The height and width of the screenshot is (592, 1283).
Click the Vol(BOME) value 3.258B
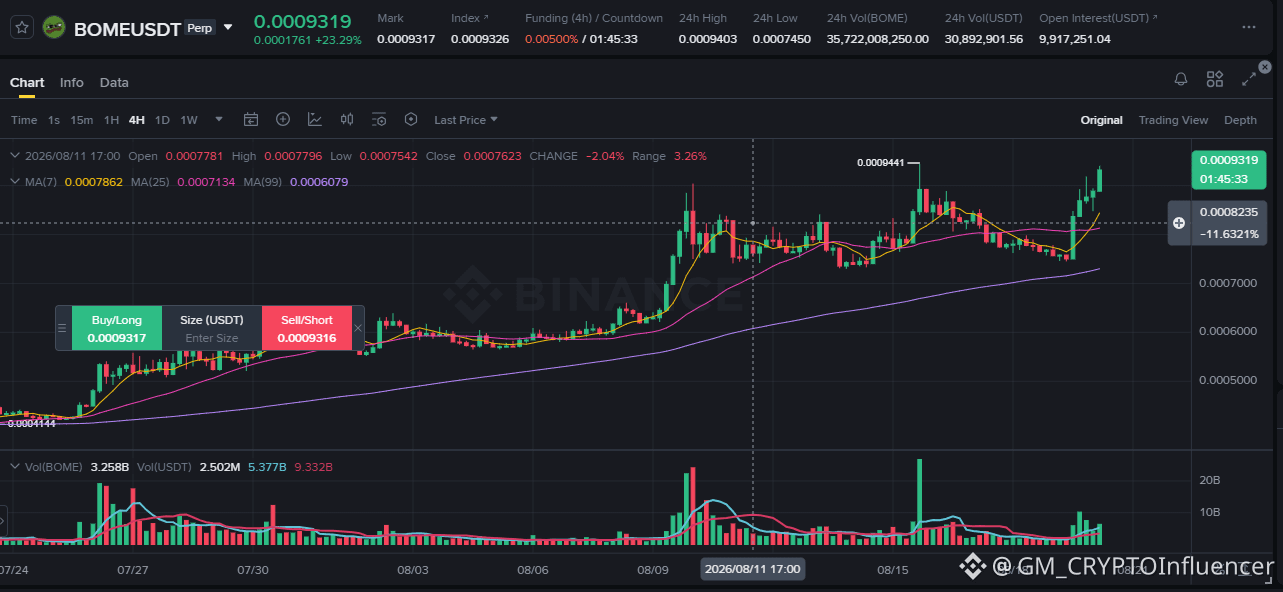(x=110, y=467)
